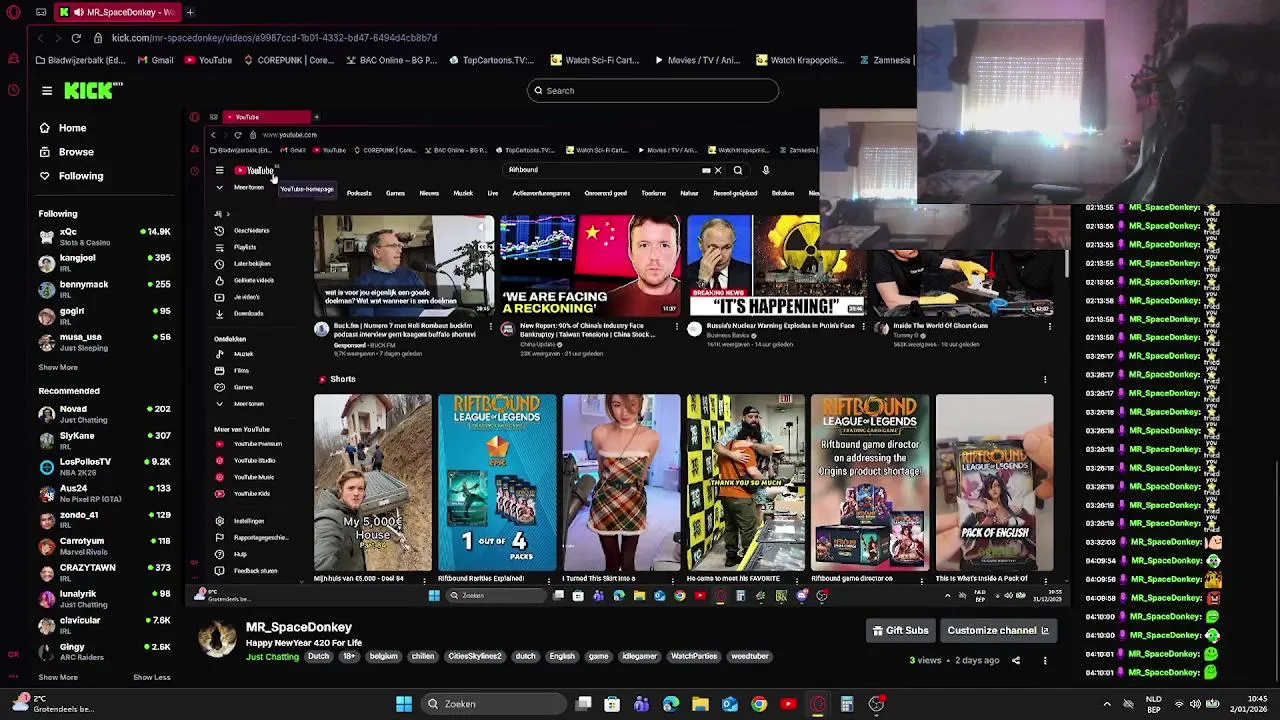Open MR_SpaceDonkey channel avatar
Screen dimensions: 1280x720
[217, 639]
